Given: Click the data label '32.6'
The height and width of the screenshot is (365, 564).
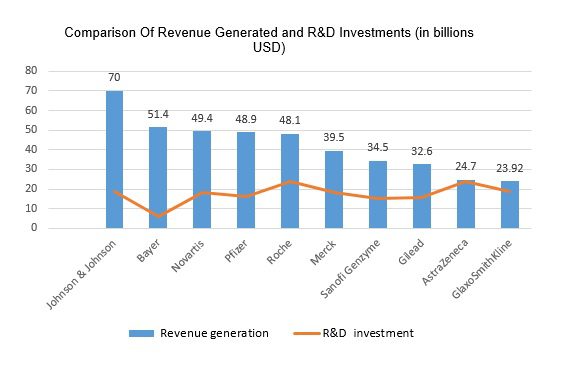Looking at the screenshot, I should click(x=422, y=151).
